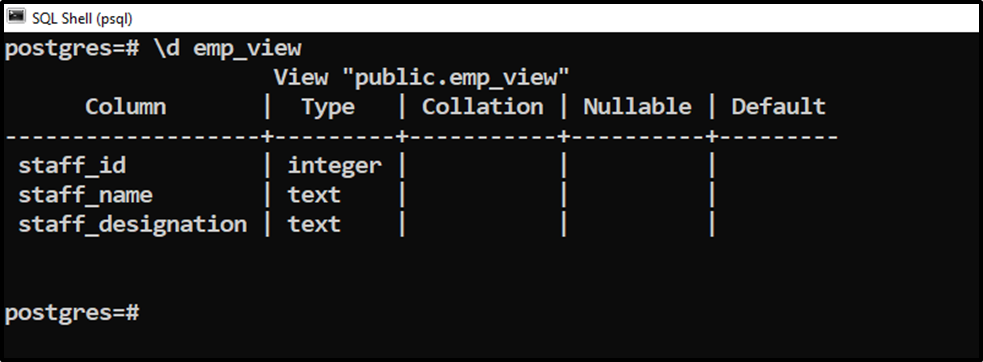Click the empty Nullable cell for staff_name
The image size is (983, 362).
(638, 195)
